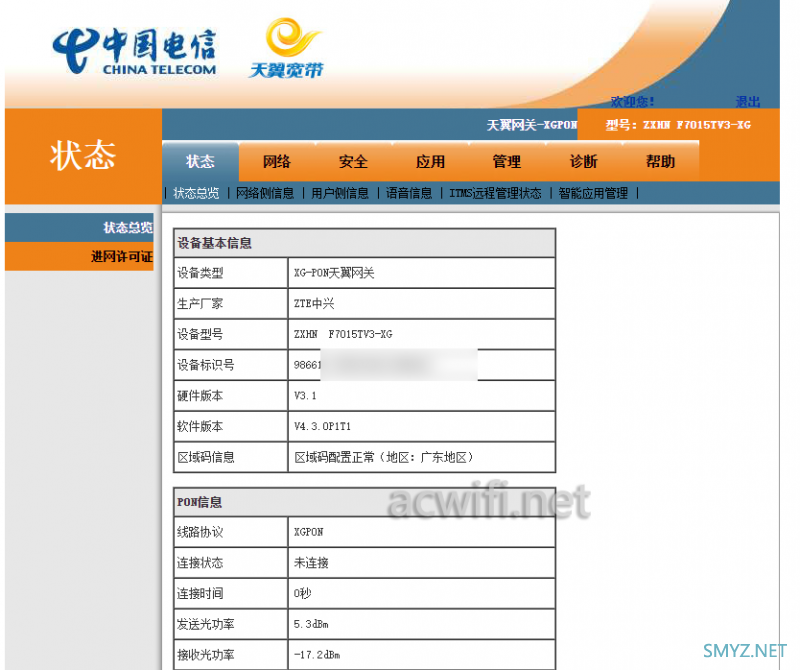Click the 连接时间 label cell

point(231,593)
